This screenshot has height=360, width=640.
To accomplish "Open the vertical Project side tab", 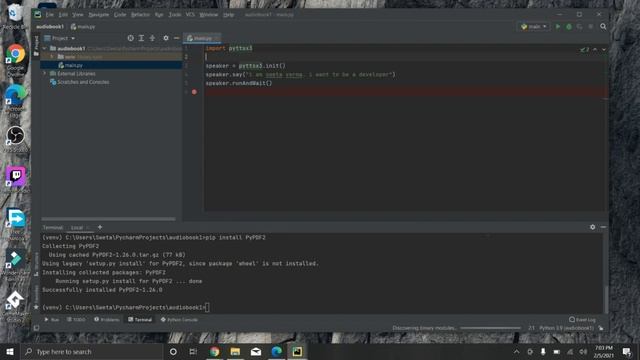I will pos(36,45).
